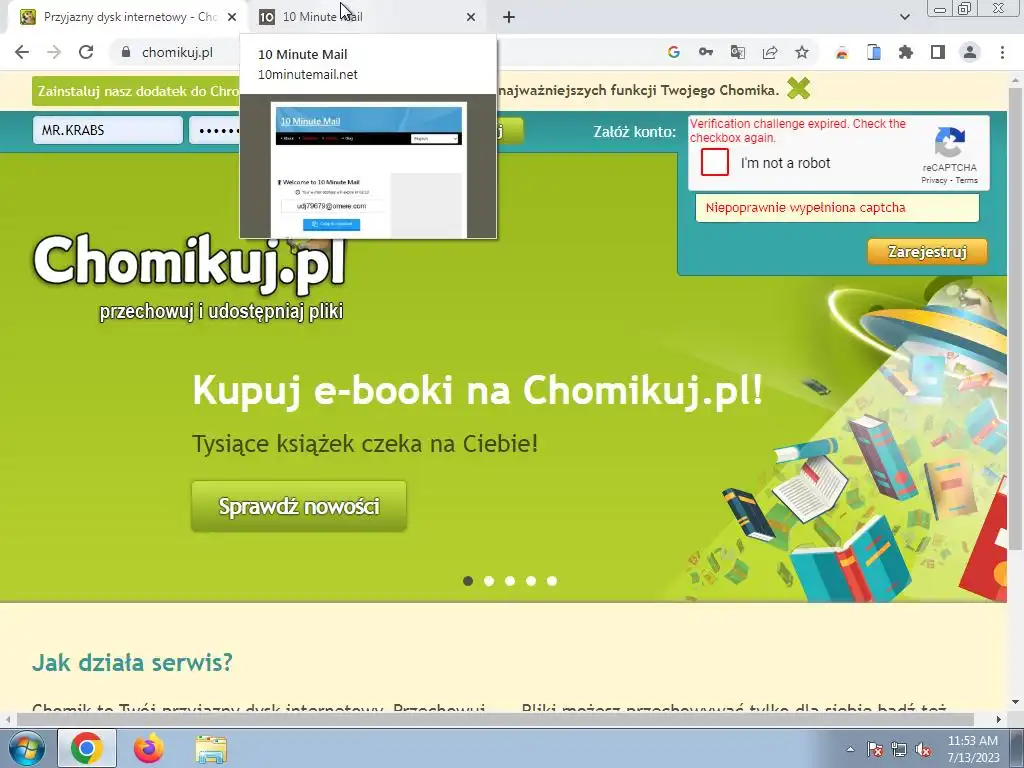Switch to the Przyjazny dysk internetowy tab

(128, 17)
